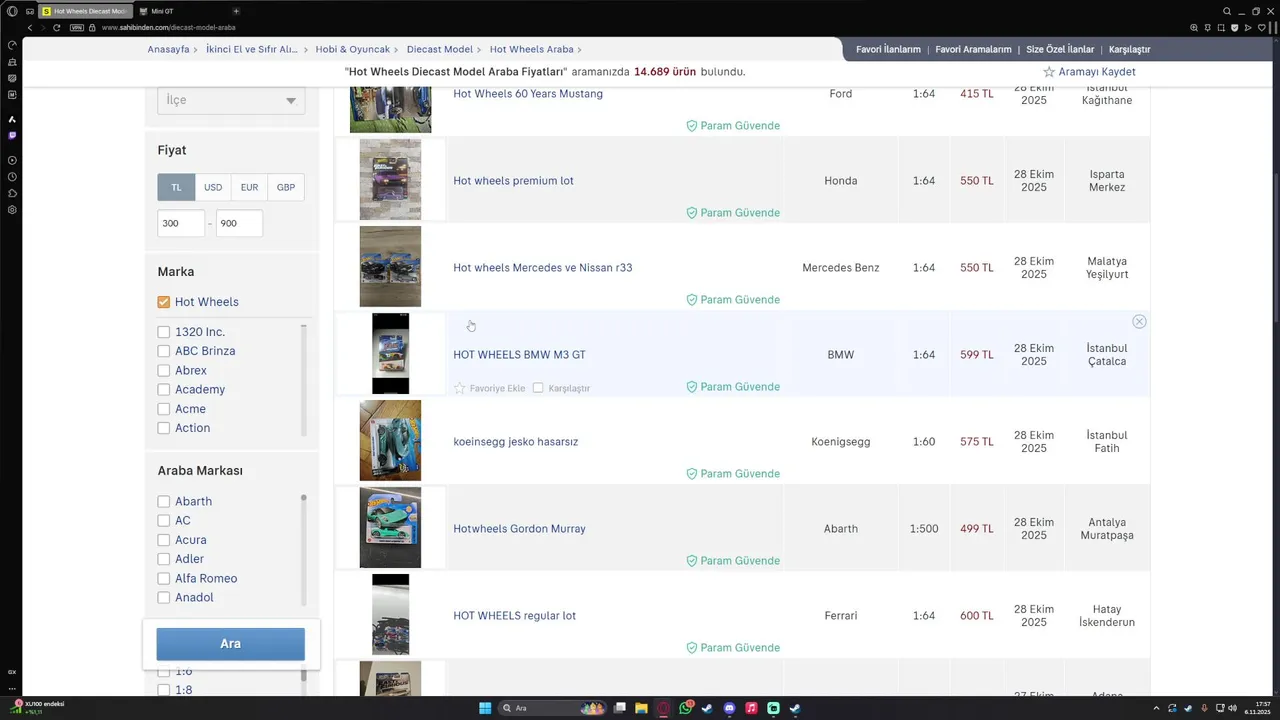This screenshot has width=1280, height=720.
Task: Open browser settings gear in sidebar
Action: 12,210
